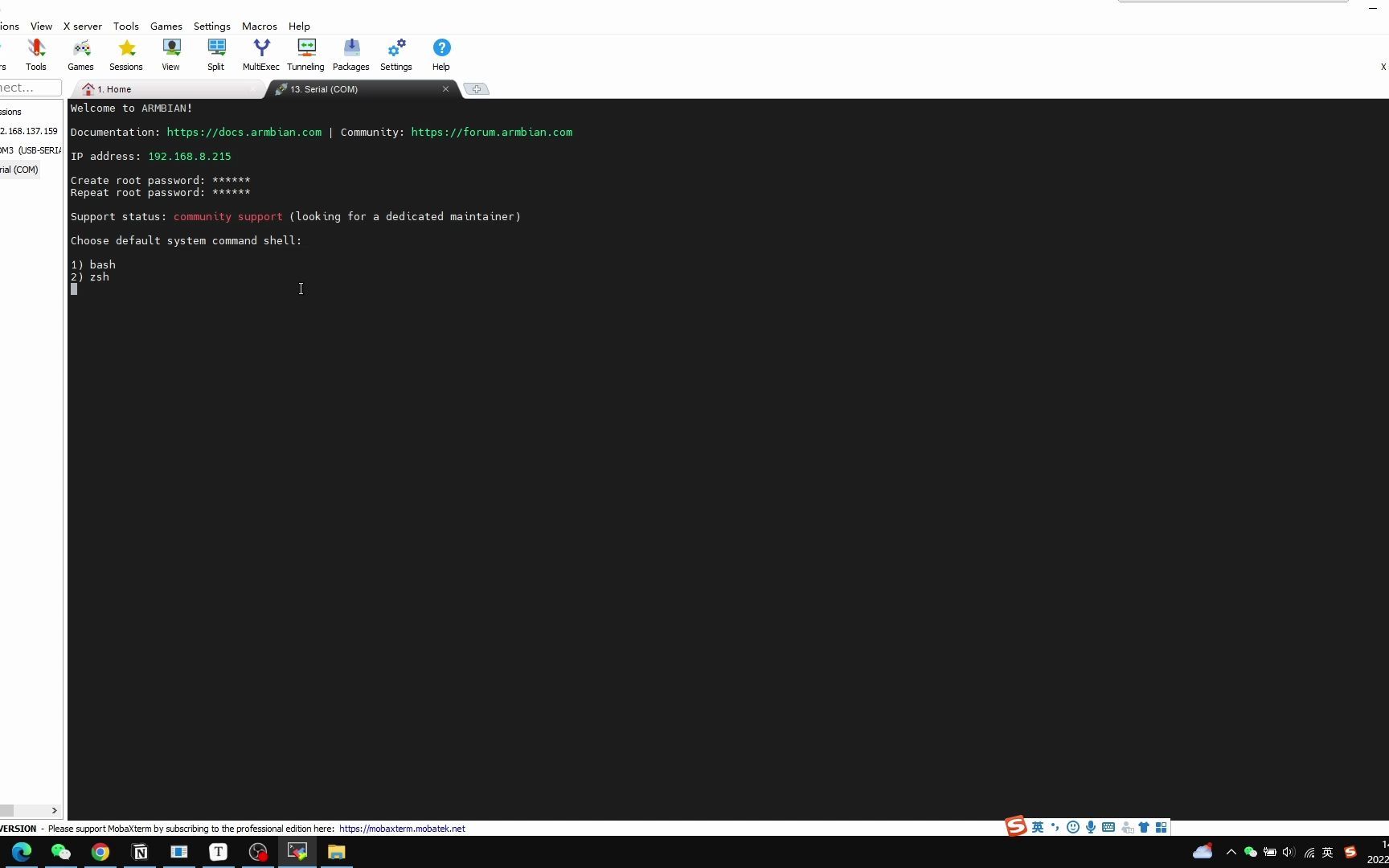This screenshot has width=1389, height=868.
Task: Open Tools from the toolbar
Action: (35, 53)
